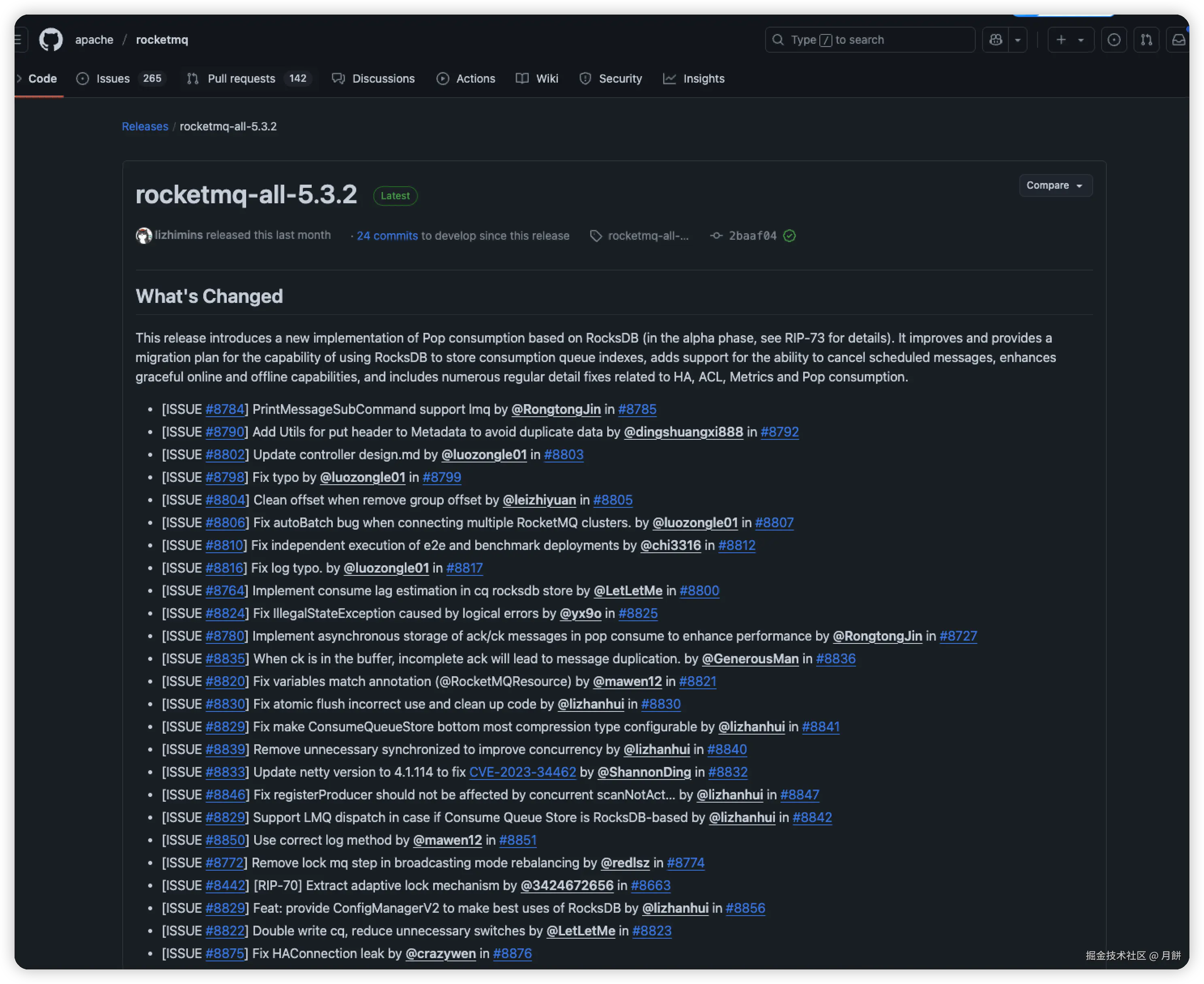Click the Releases breadcrumb link
The width and height of the screenshot is (1204, 984).
point(145,126)
